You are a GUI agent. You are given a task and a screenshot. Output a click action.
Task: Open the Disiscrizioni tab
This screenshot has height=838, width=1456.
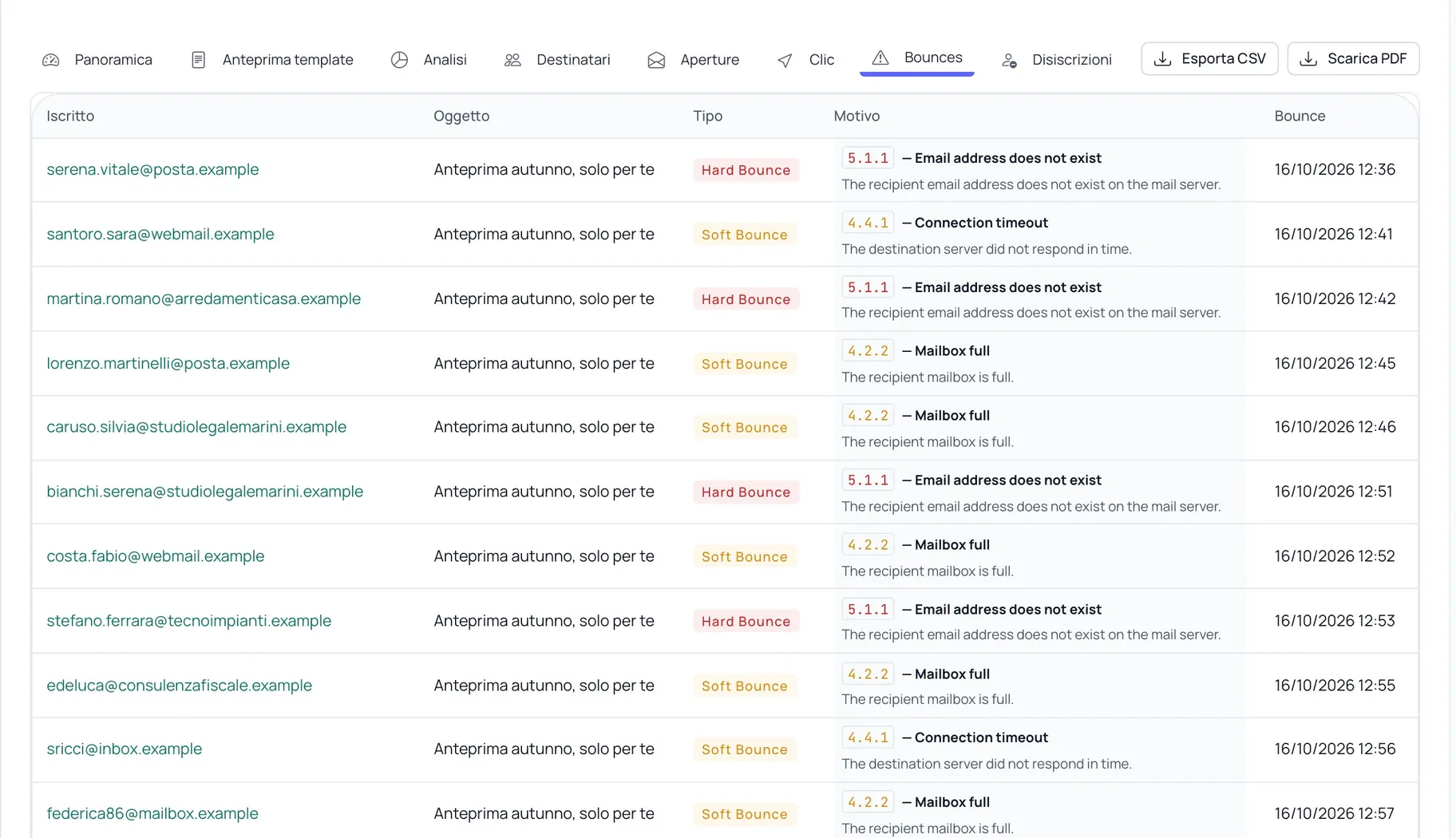1056,60
